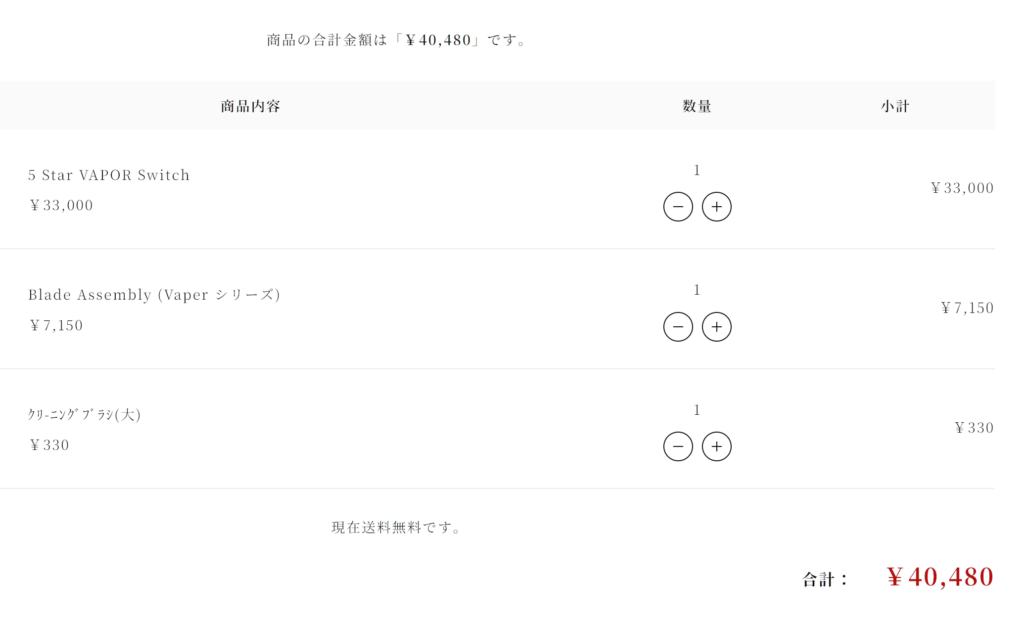Click the red ¥40,480 total amount

tap(940, 577)
